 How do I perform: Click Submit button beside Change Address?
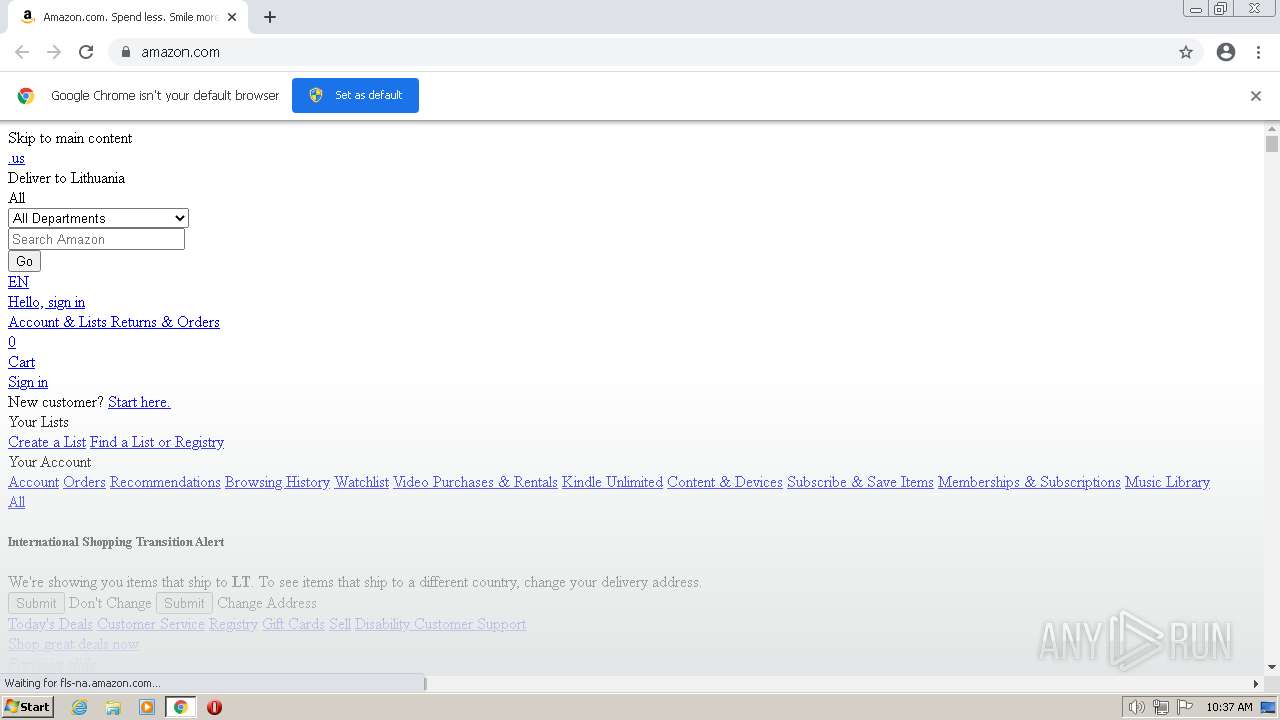tap(184, 603)
